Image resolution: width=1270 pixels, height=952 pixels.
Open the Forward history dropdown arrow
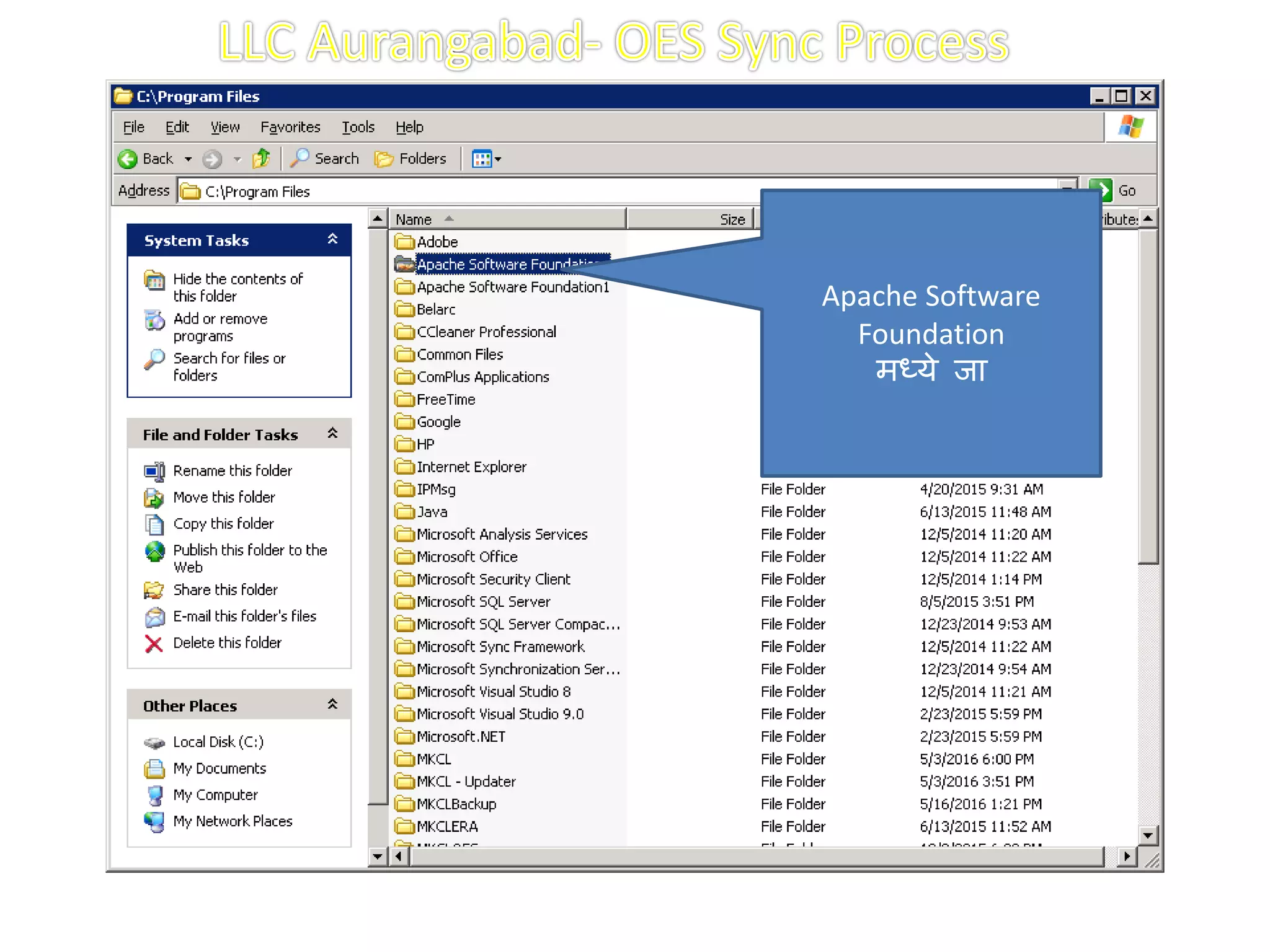click(237, 159)
